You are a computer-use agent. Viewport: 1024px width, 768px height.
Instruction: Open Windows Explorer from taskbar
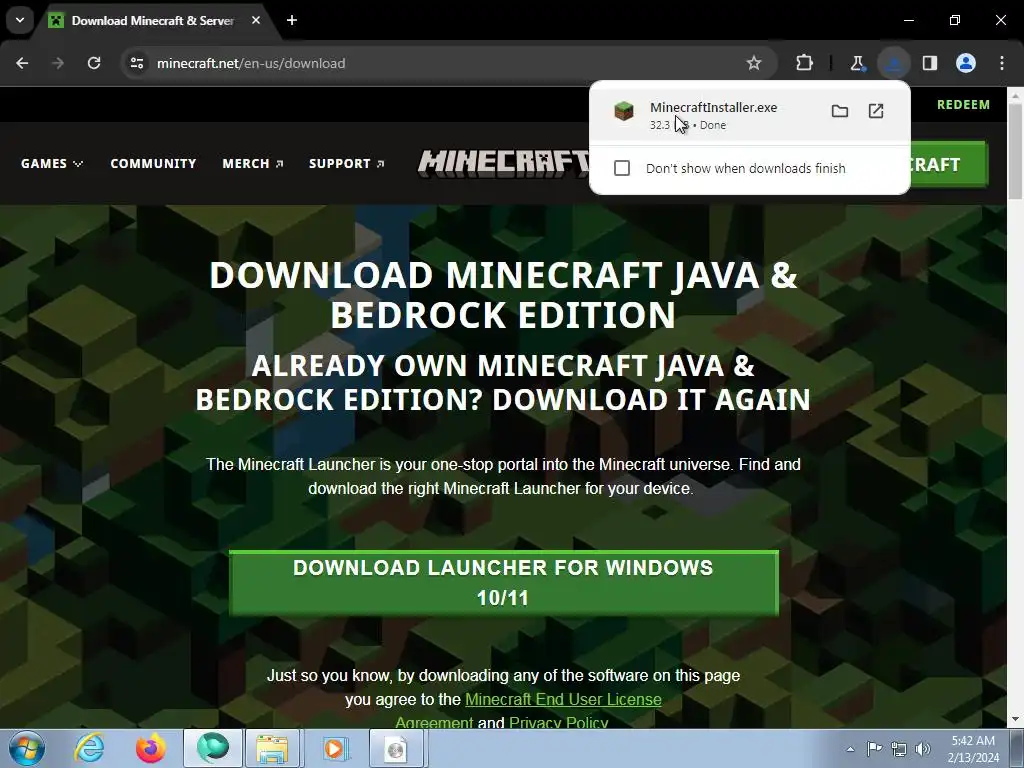[272, 748]
